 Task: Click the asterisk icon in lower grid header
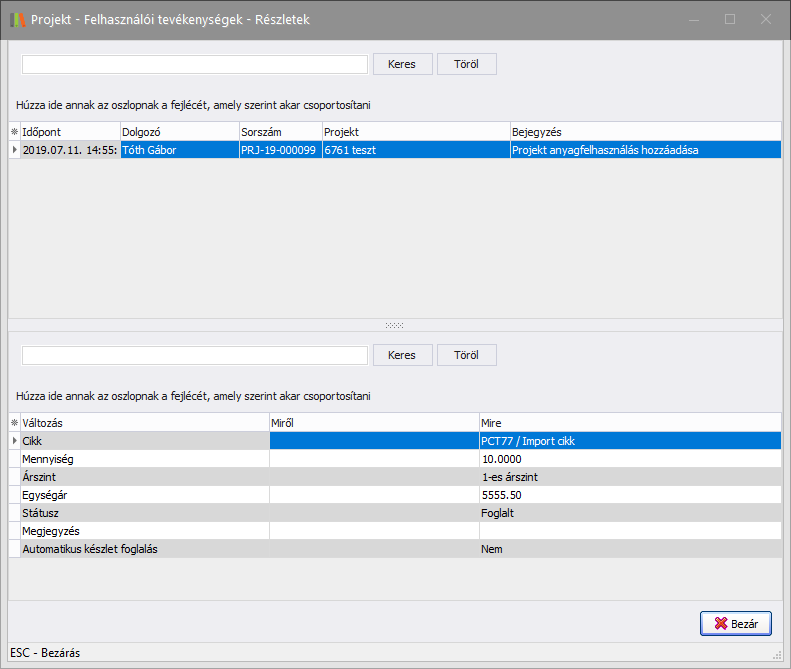14,422
